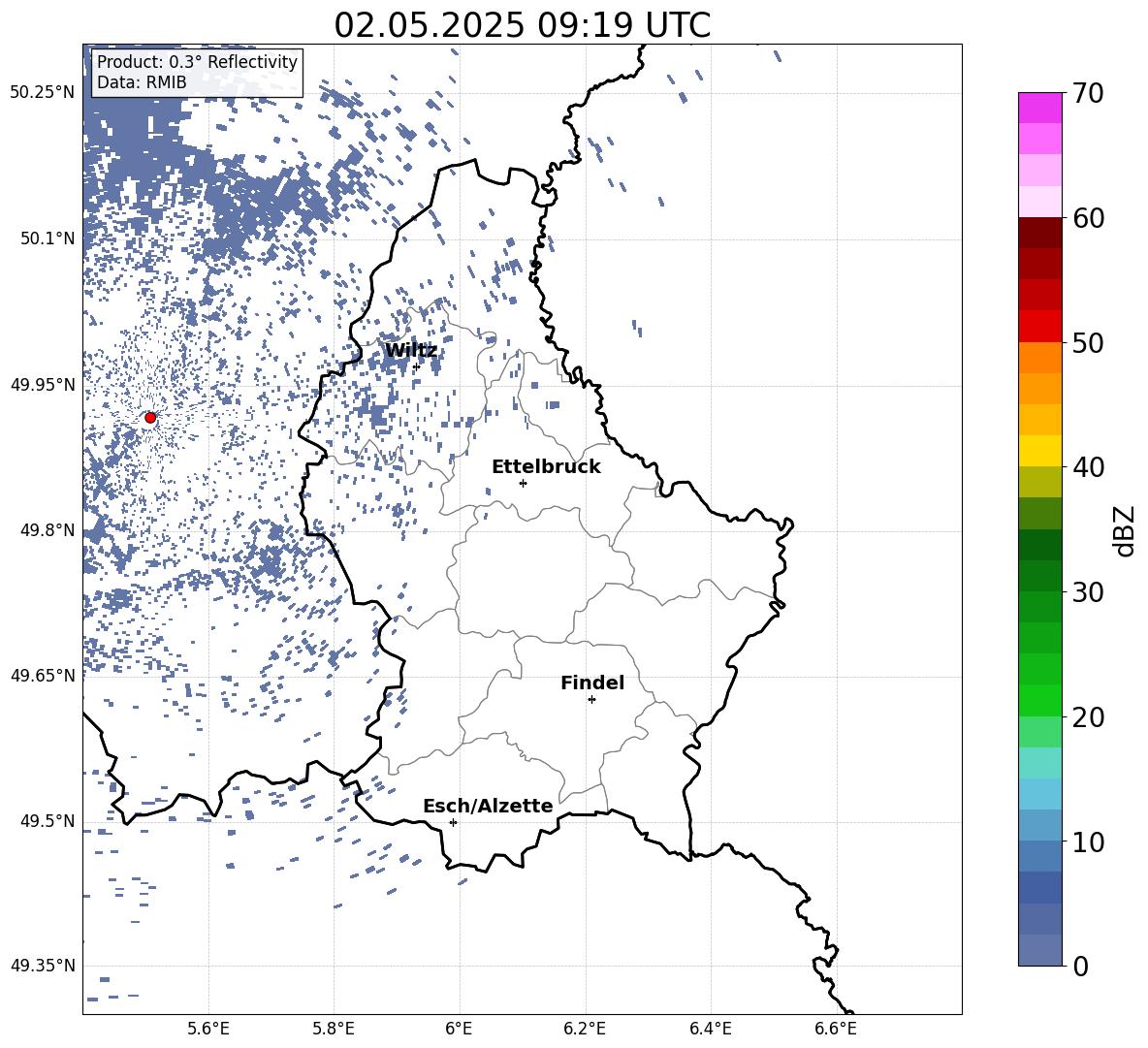
Task: Click the Esch/Alzette station cross marker
Action: 453,822
